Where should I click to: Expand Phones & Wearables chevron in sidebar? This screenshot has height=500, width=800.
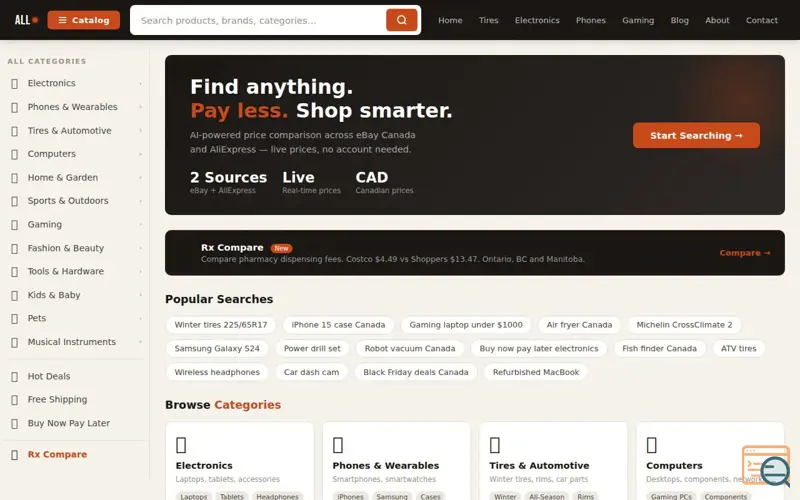140,107
